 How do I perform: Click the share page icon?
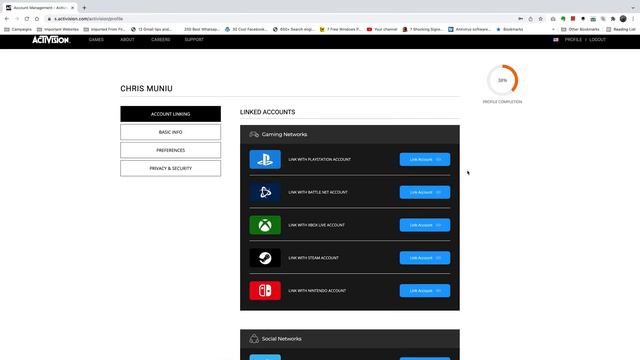coord(530,19)
